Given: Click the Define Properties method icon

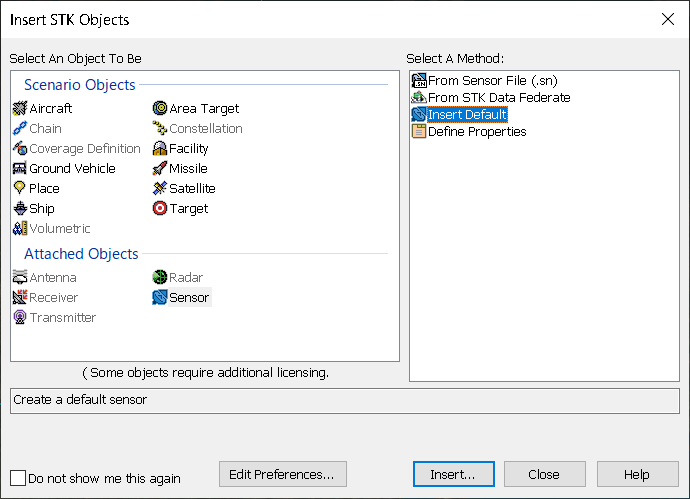Looking at the screenshot, I should pyautogui.click(x=419, y=131).
